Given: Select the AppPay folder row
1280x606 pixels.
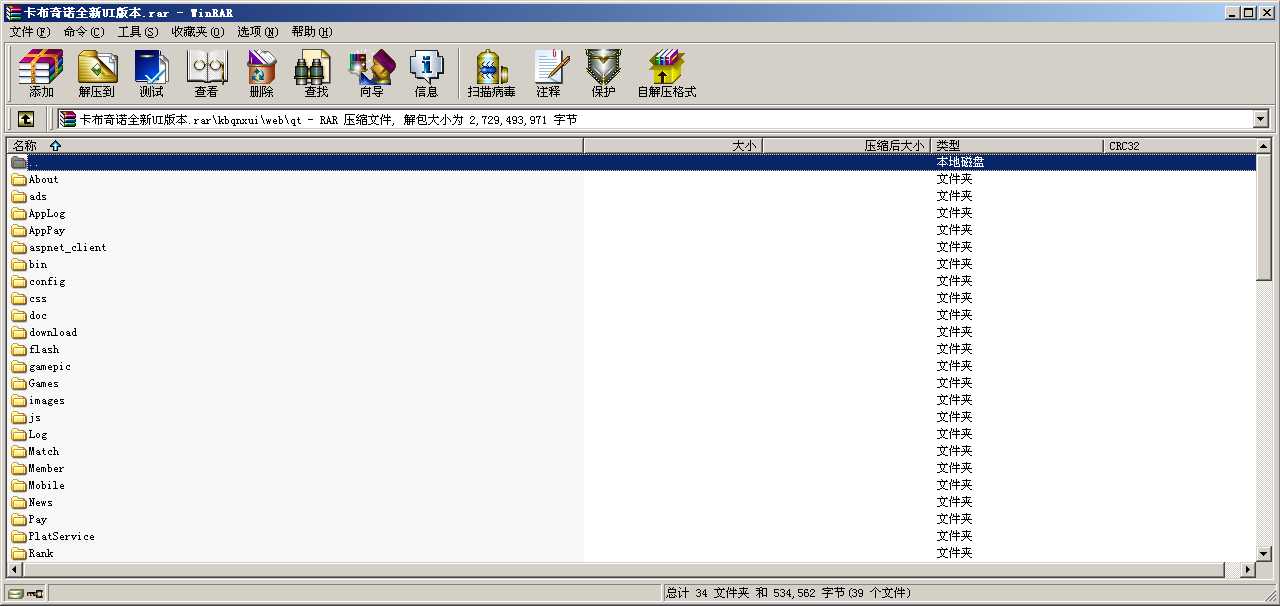Looking at the screenshot, I should [x=632, y=231].
